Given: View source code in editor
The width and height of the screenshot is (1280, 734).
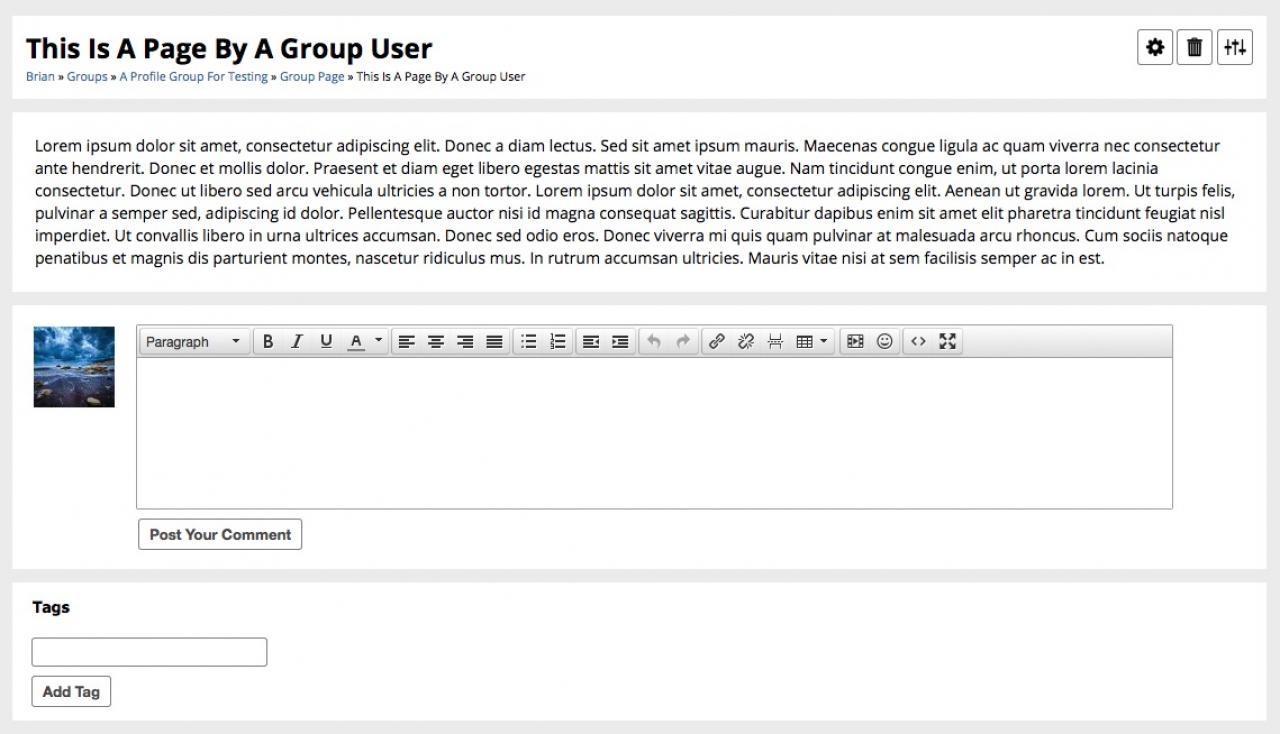Looking at the screenshot, I should (x=918, y=342).
